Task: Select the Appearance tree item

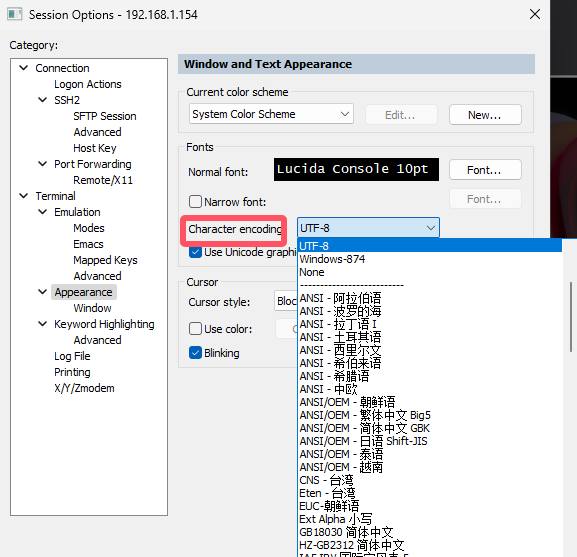Action: pos(84,292)
